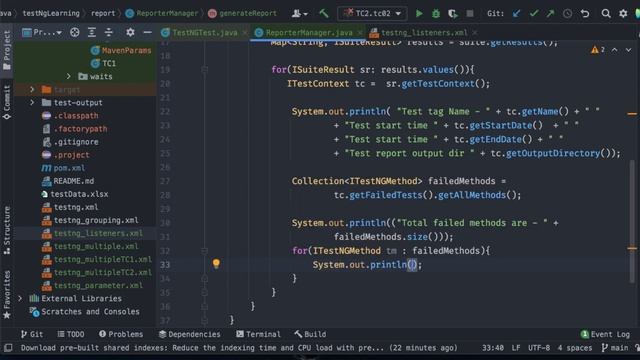Run the TC2.tc02 configuration
Viewport: 640px width, 360px height.
tap(419, 13)
